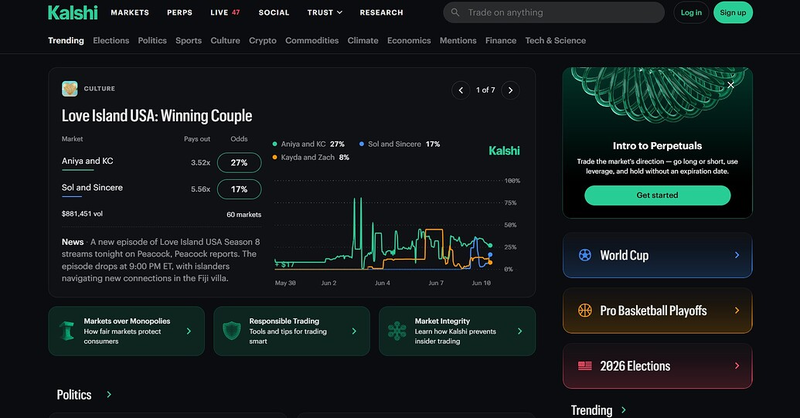800x418 pixels.
Task: Click the 1 of 7 pagination text
Action: point(485,90)
